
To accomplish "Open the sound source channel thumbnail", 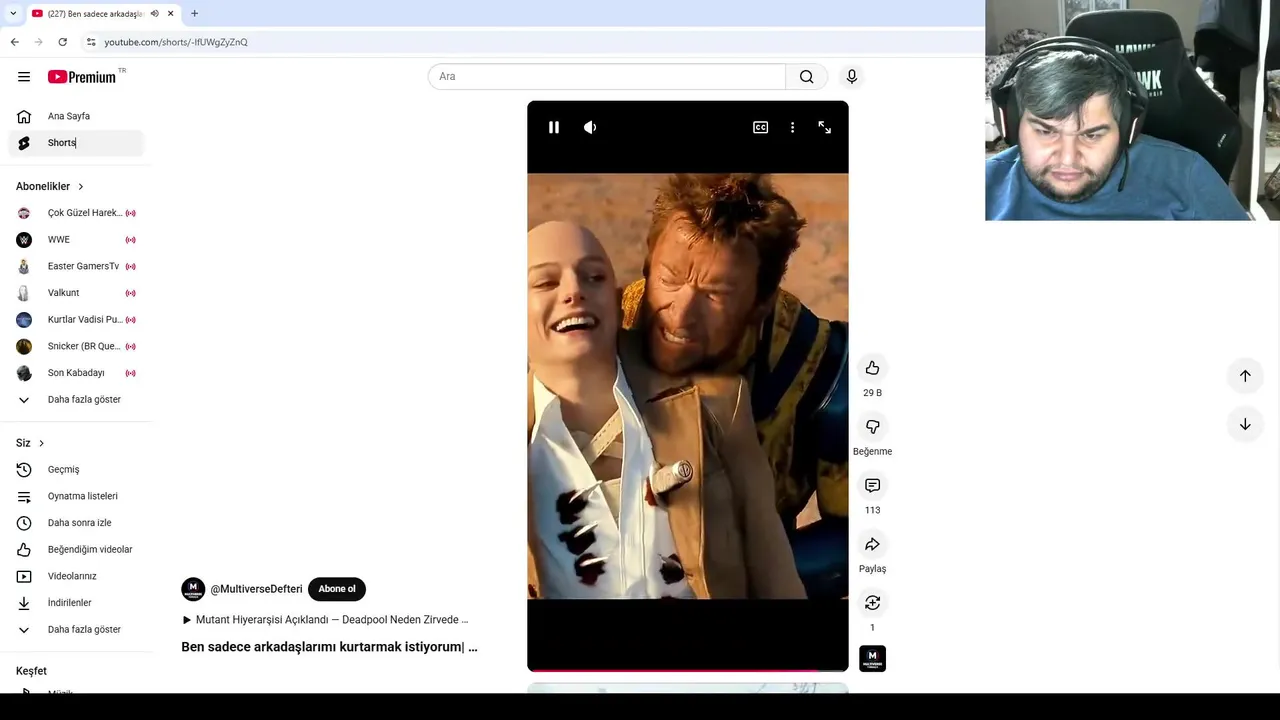I will tap(872, 659).
